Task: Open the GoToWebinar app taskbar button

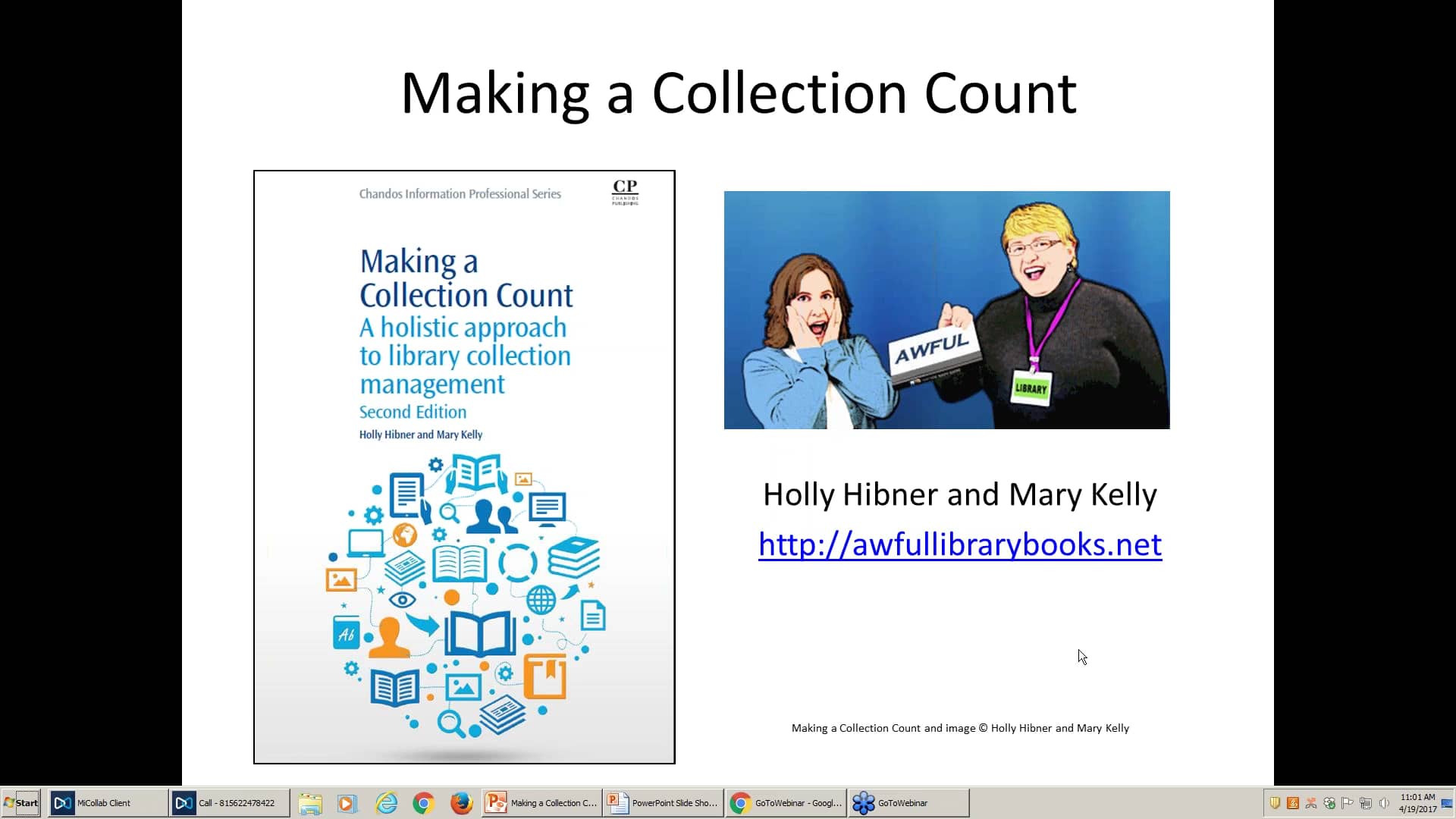Action: point(908,802)
